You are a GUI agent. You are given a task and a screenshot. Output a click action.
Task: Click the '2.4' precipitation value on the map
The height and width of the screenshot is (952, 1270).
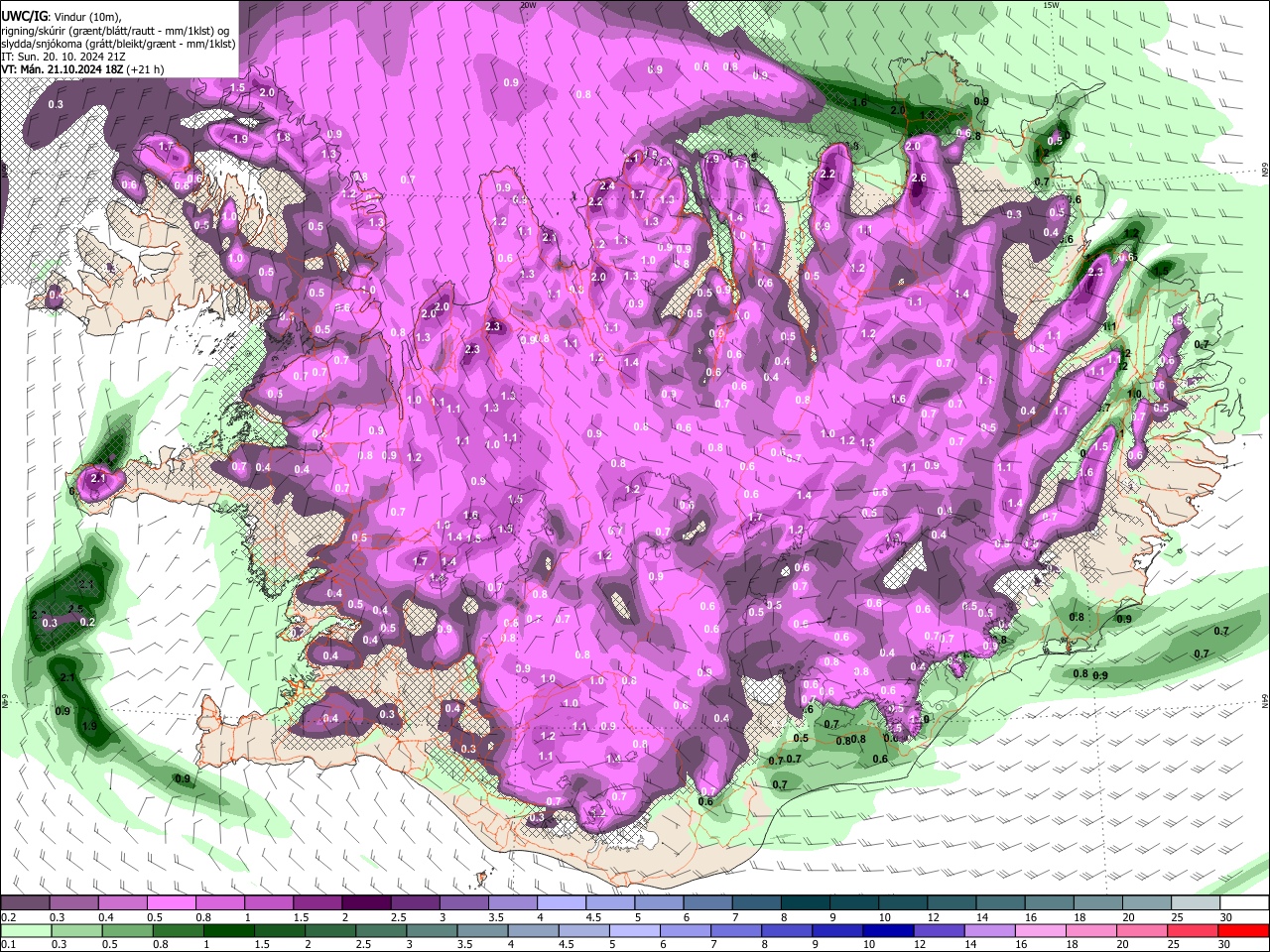(x=608, y=185)
